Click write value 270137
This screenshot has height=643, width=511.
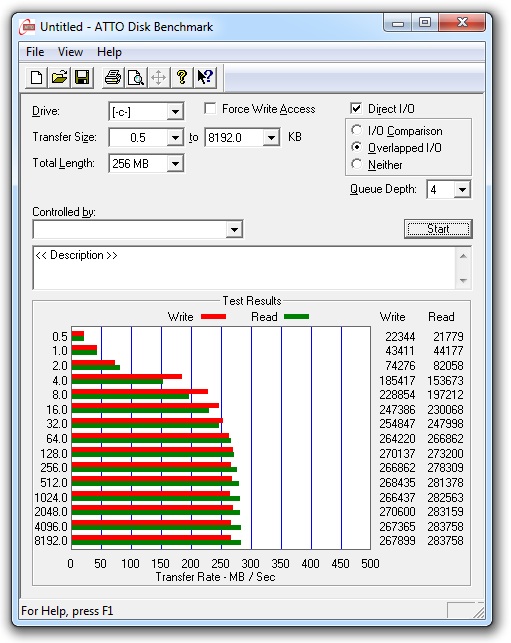coord(397,454)
